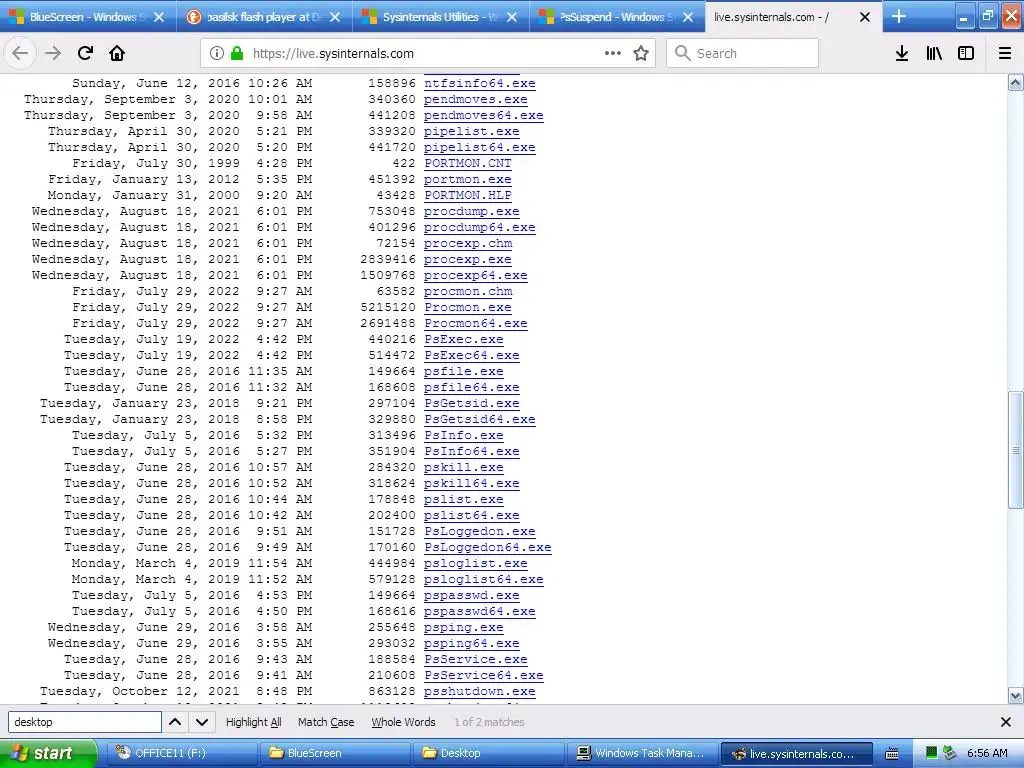The width and height of the screenshot is (1024, 768).
Task: Open a new tab with plus
Action: tap(899, 16)
